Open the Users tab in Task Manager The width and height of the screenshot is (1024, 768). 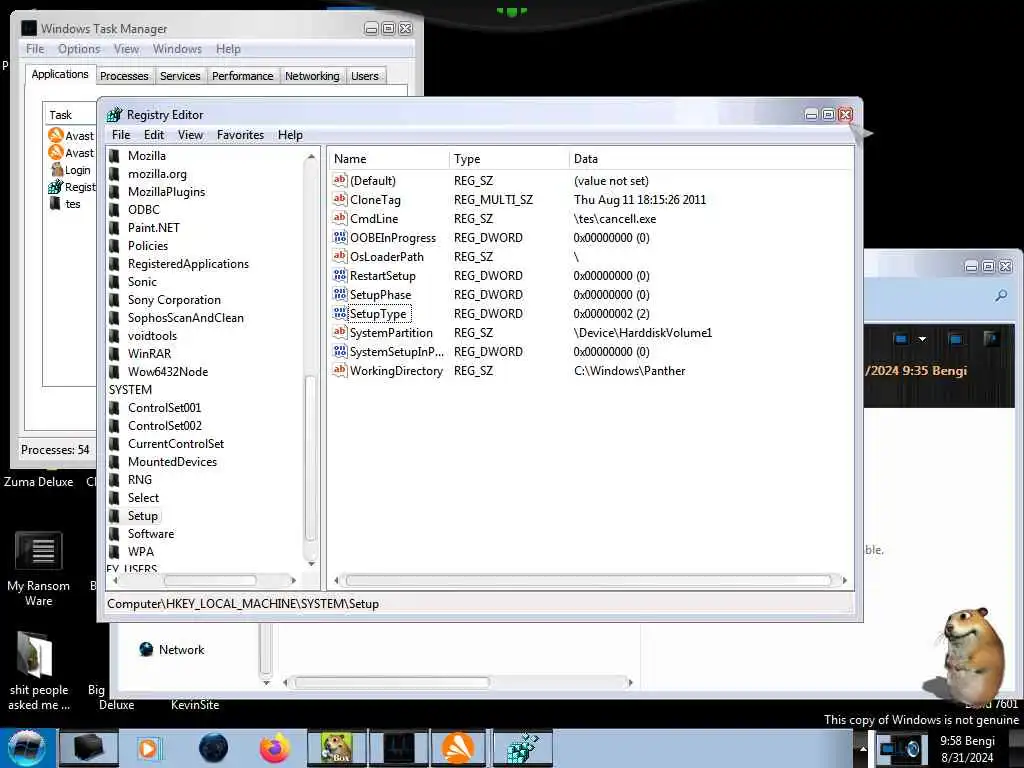[364, 76]
